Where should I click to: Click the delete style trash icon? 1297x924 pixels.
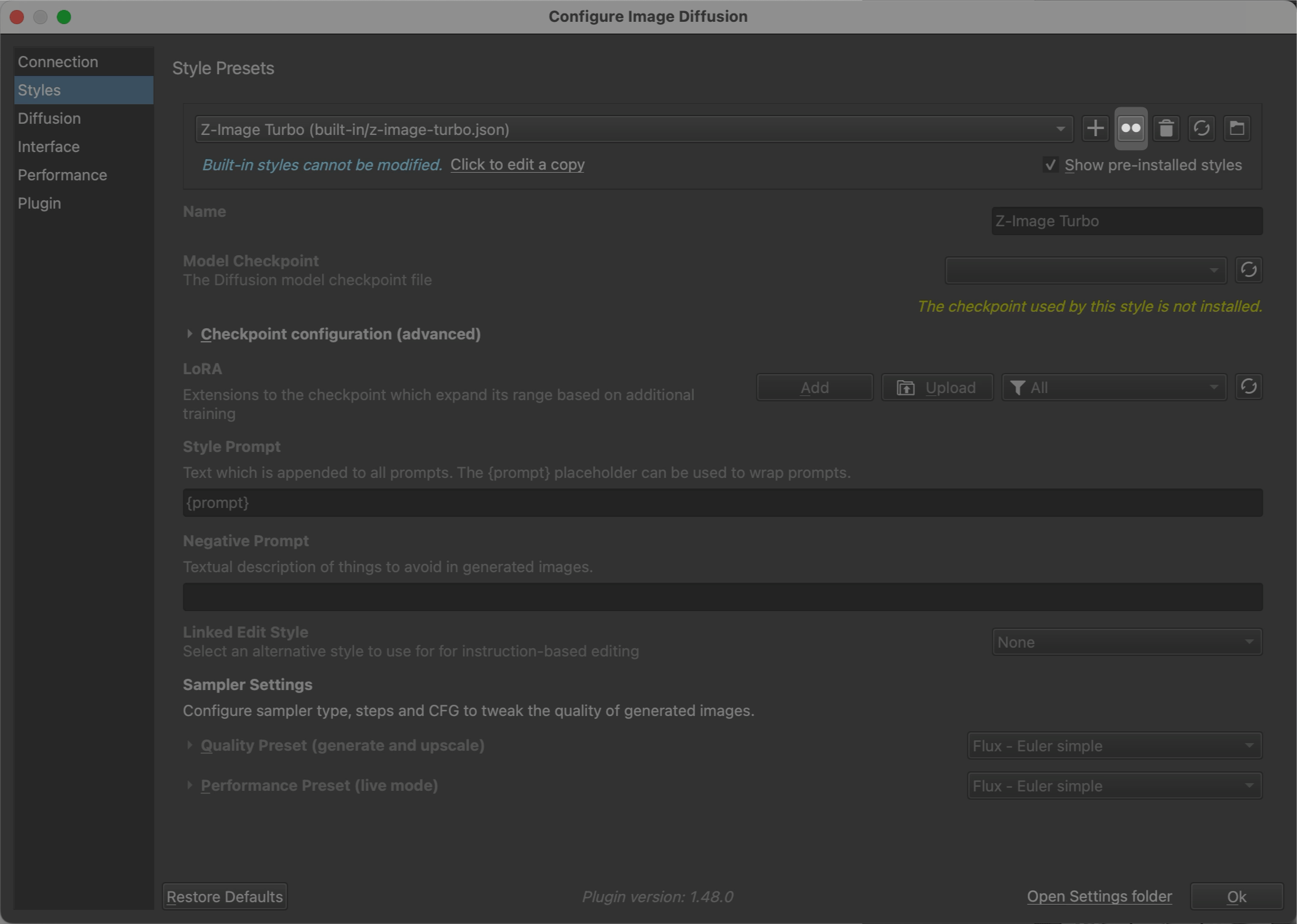coord(1166,128)
